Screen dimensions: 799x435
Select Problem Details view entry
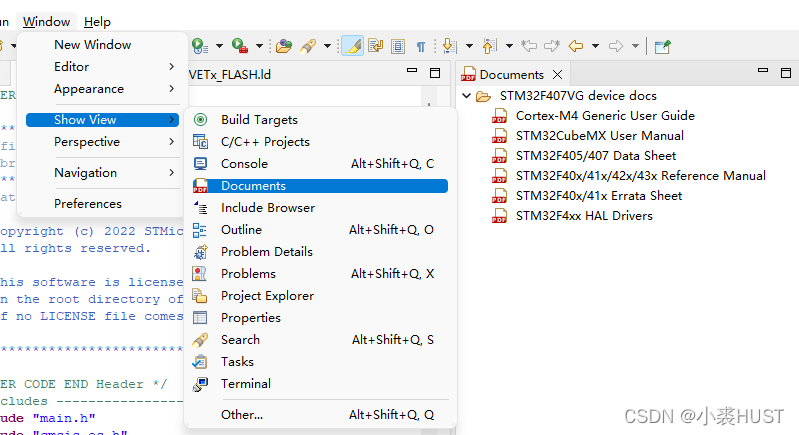click(320, 252)
